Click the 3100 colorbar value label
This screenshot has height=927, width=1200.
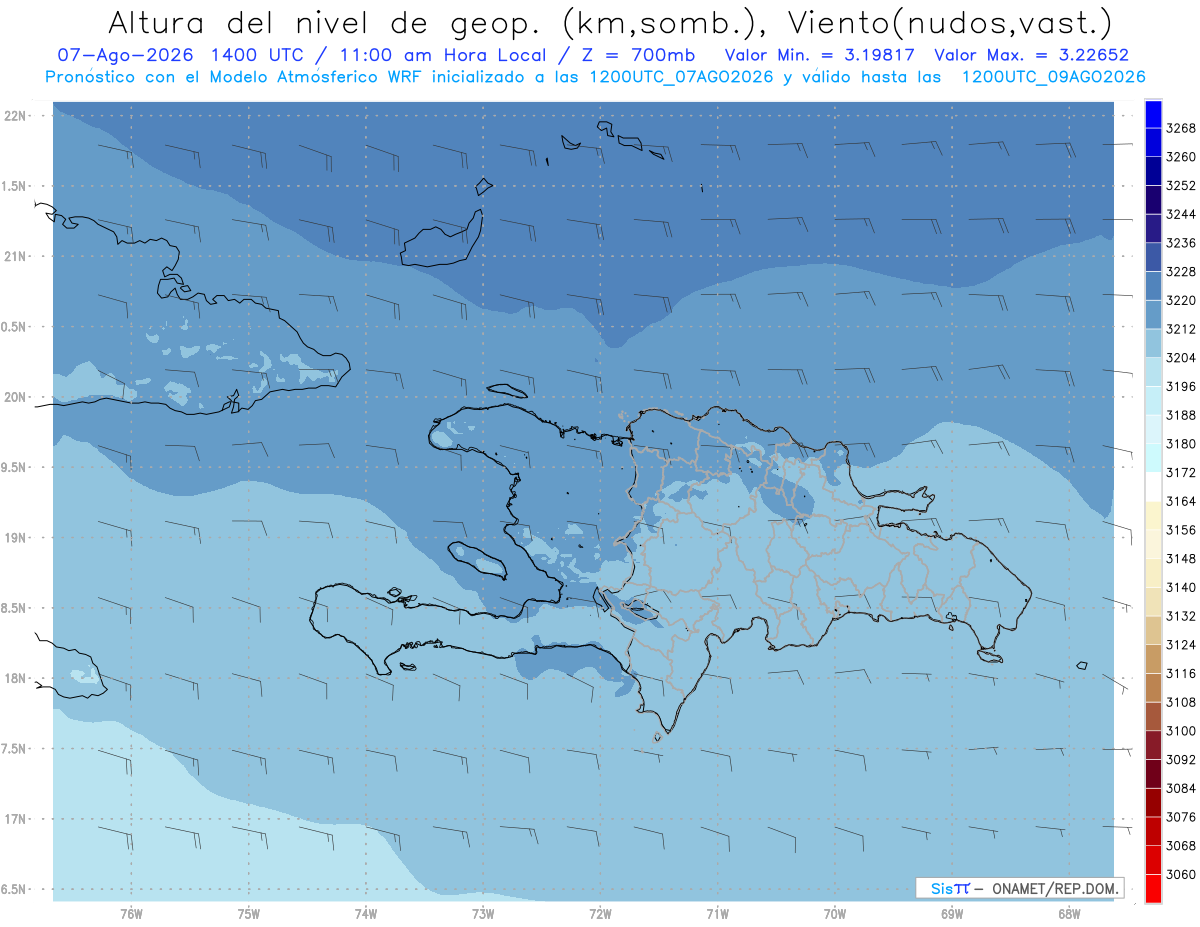1181,731
